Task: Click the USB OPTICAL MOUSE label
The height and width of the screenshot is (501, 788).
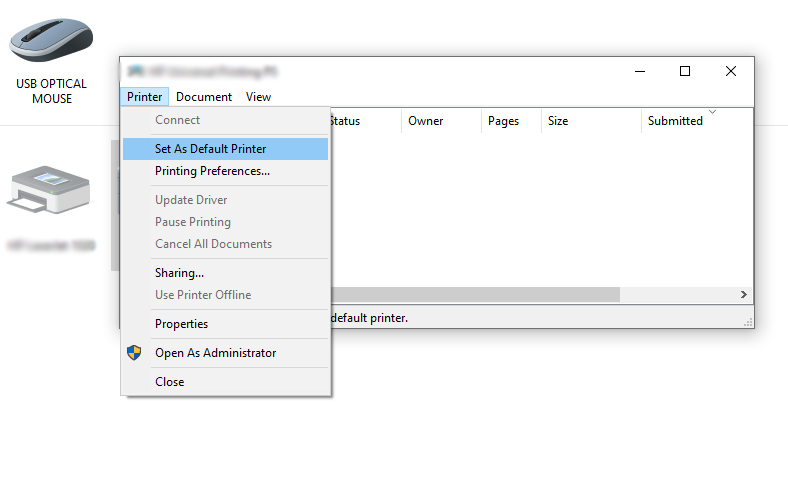Action: 51,91
